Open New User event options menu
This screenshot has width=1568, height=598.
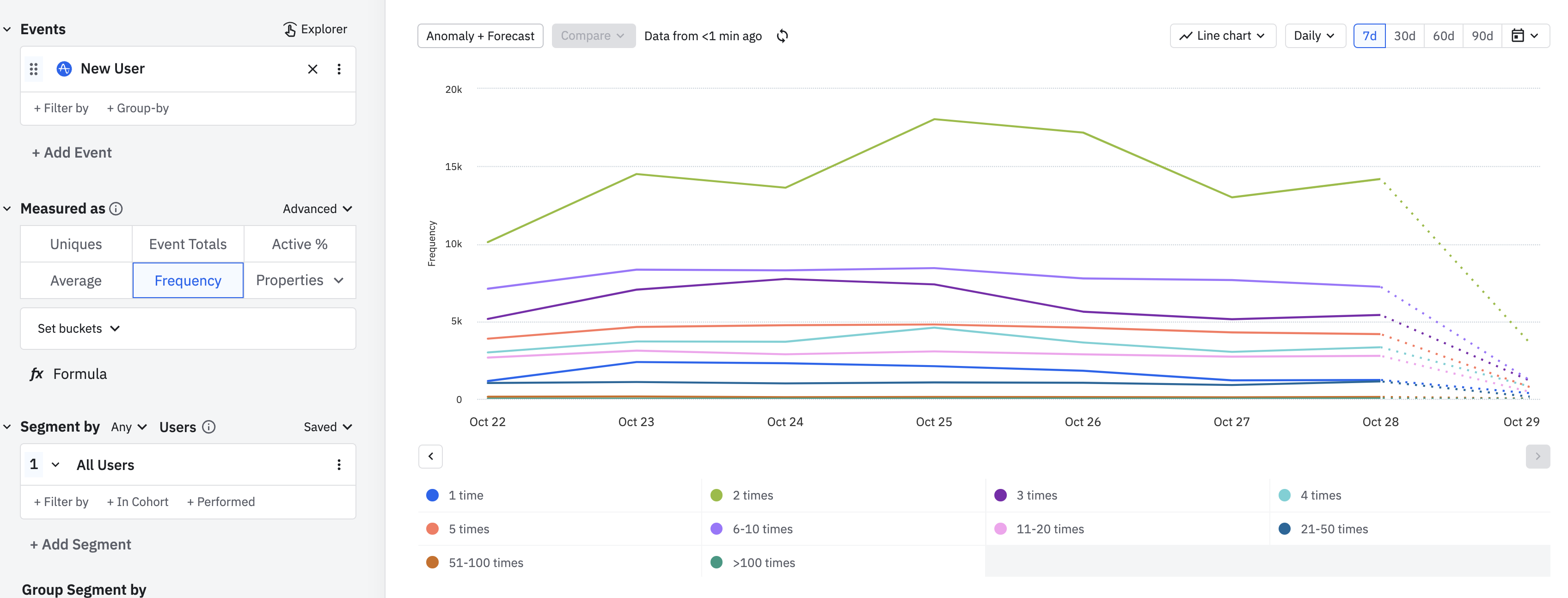(x=339, y=69)
